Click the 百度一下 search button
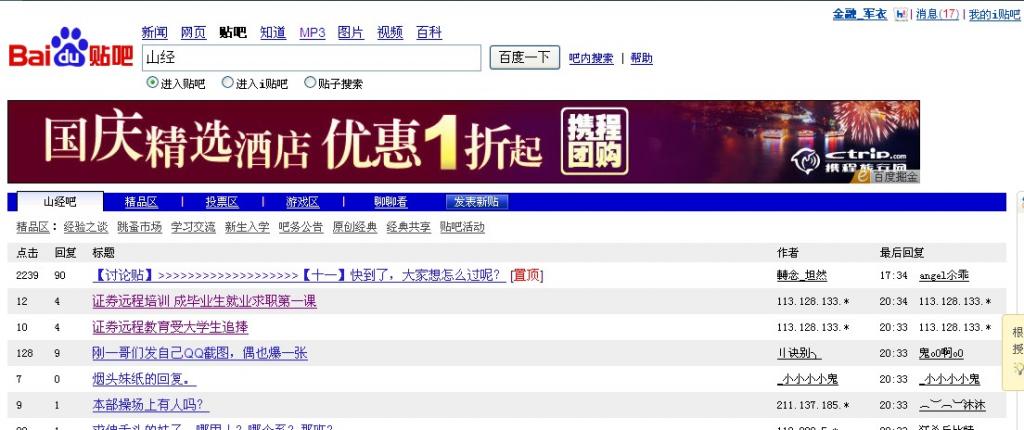This screenshot has width=1024, height=430. point(525,57)
